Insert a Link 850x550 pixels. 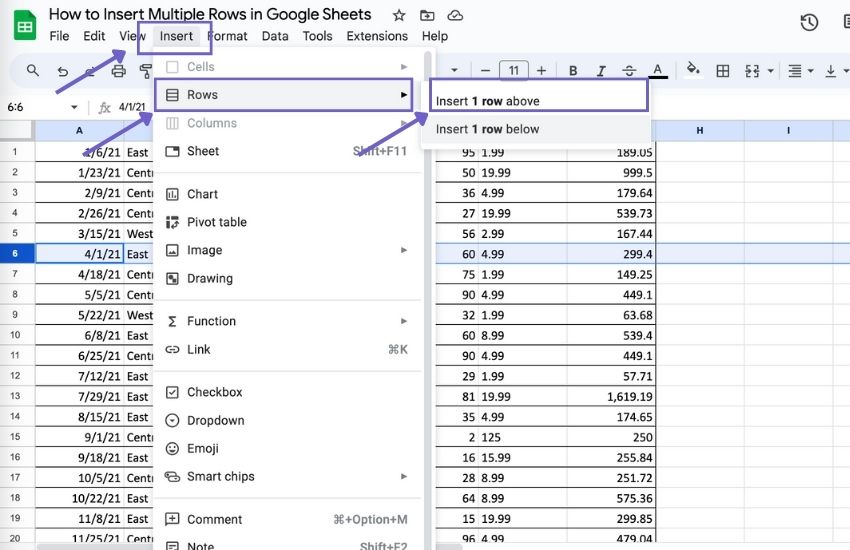[x=287, y=350]
